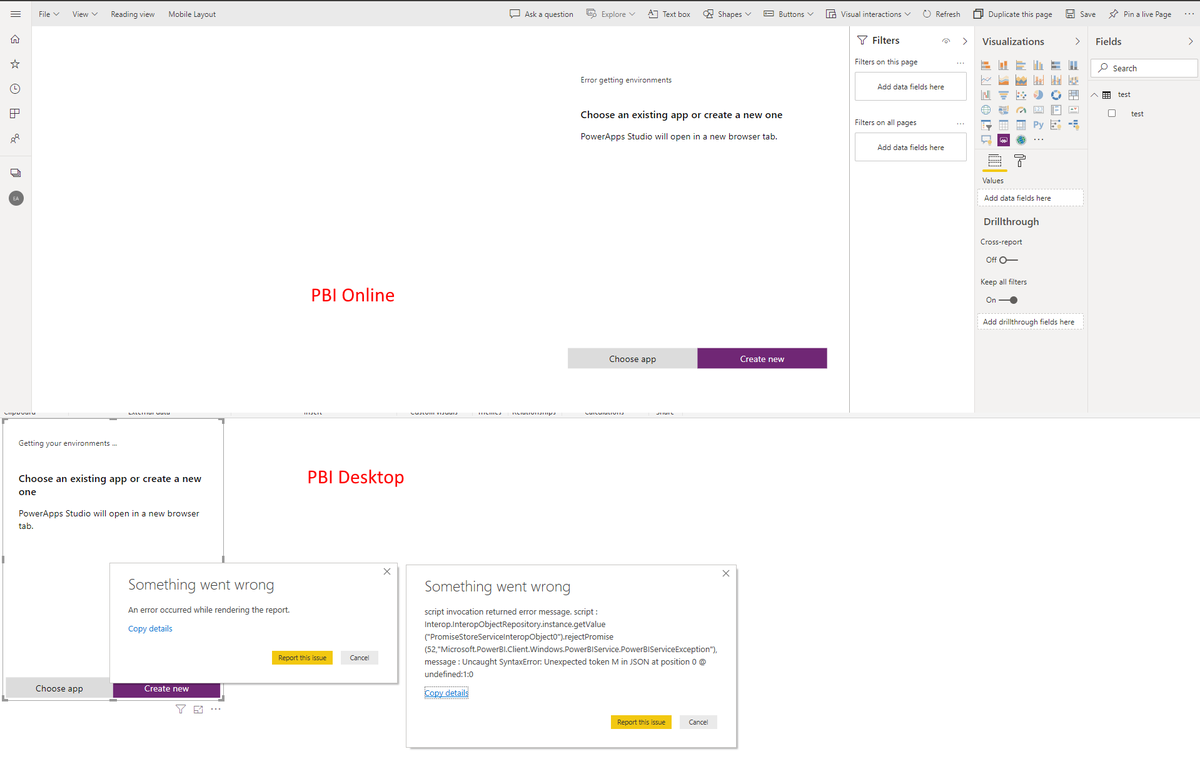Toggle the Keep all filters switch
The image size is (1200, 779).
click(x=1009, y=300)
